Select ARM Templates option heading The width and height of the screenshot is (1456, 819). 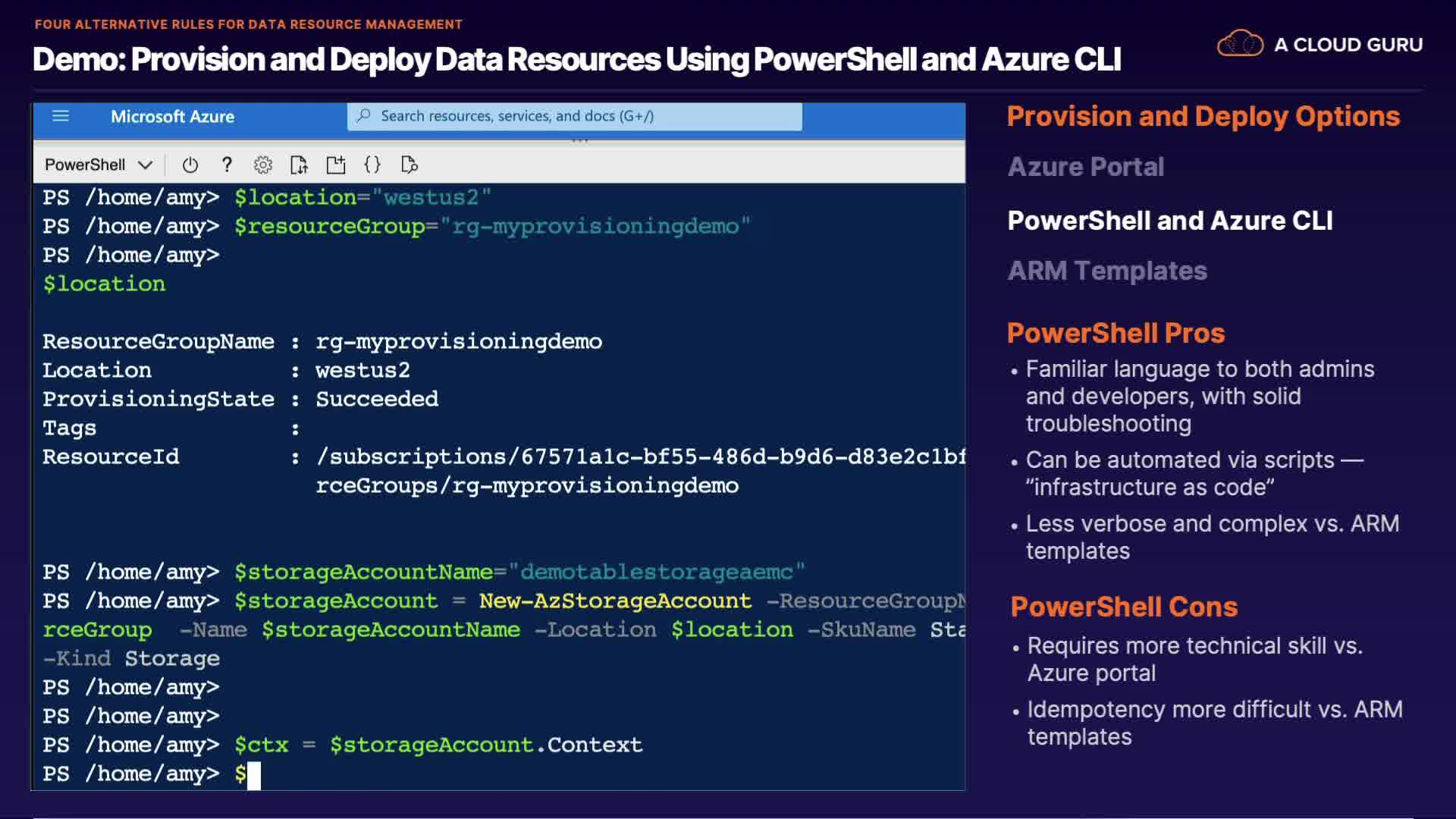tap(1106, 271)
